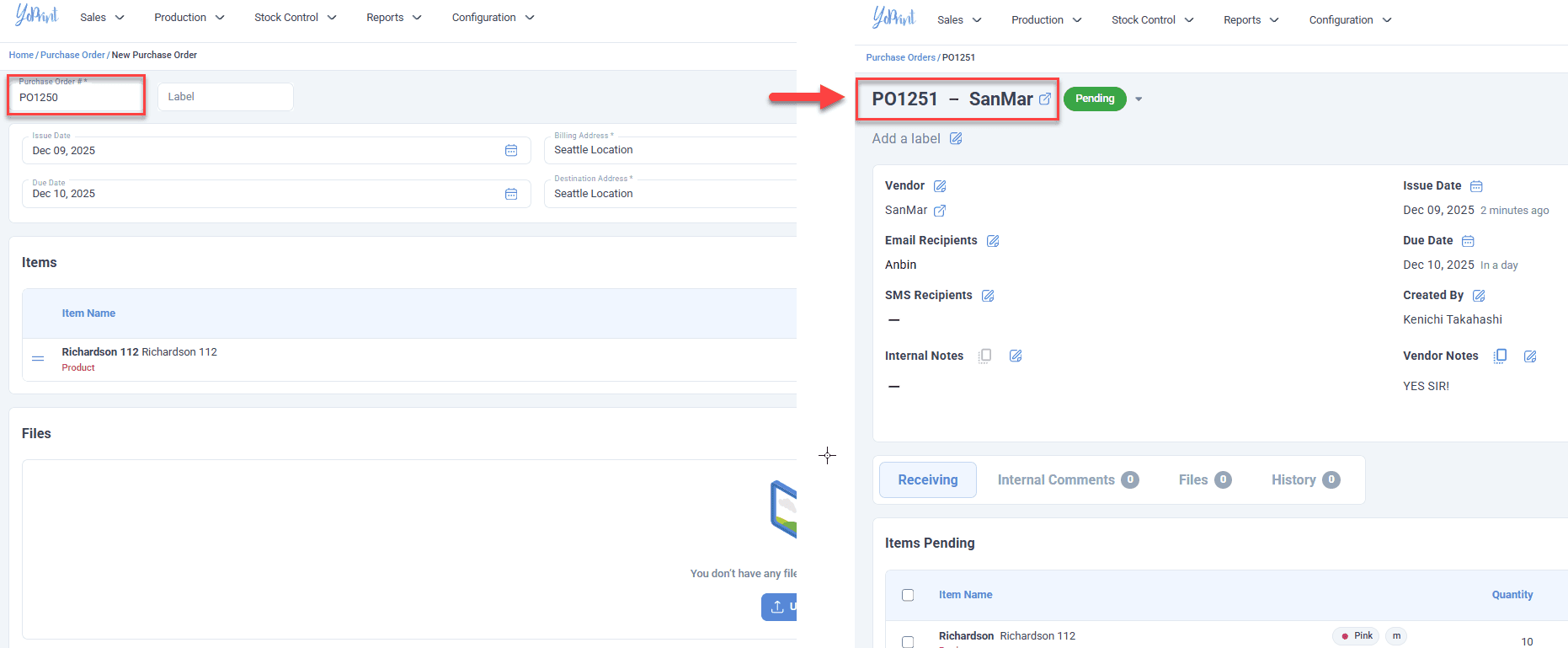Tick the checkbox for the Richardson 112 pending item

[x=908, y=641]
